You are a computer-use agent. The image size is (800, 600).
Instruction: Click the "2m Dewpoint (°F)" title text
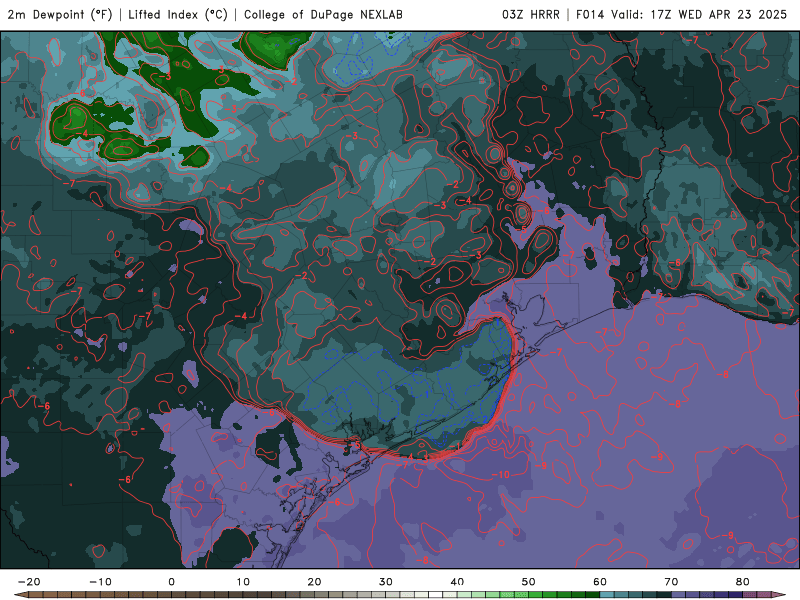[x=60, y=14]
